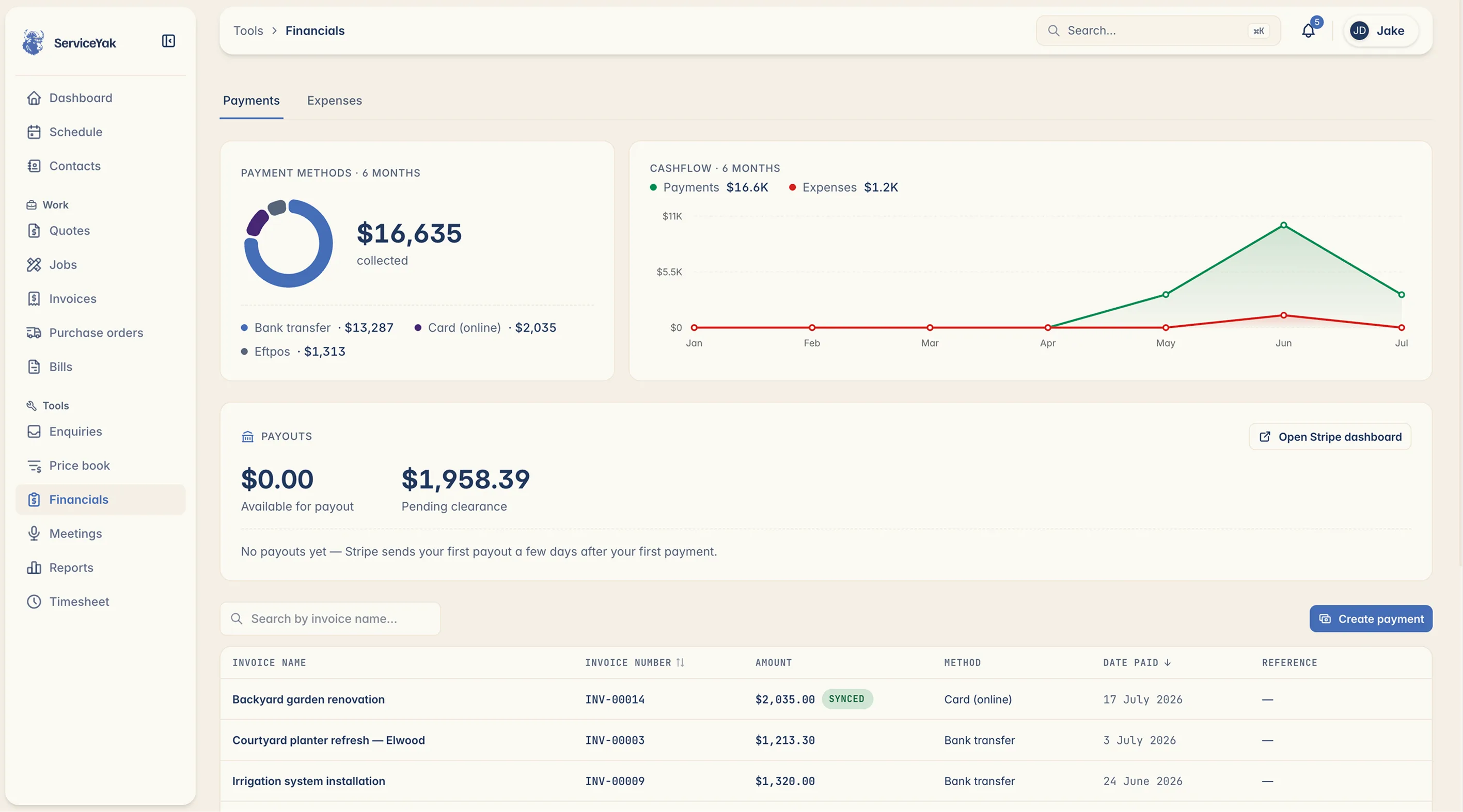Go to Tools breadcrumb
Viewport: 1463px width, 812px height.
[x=248, y=30]
